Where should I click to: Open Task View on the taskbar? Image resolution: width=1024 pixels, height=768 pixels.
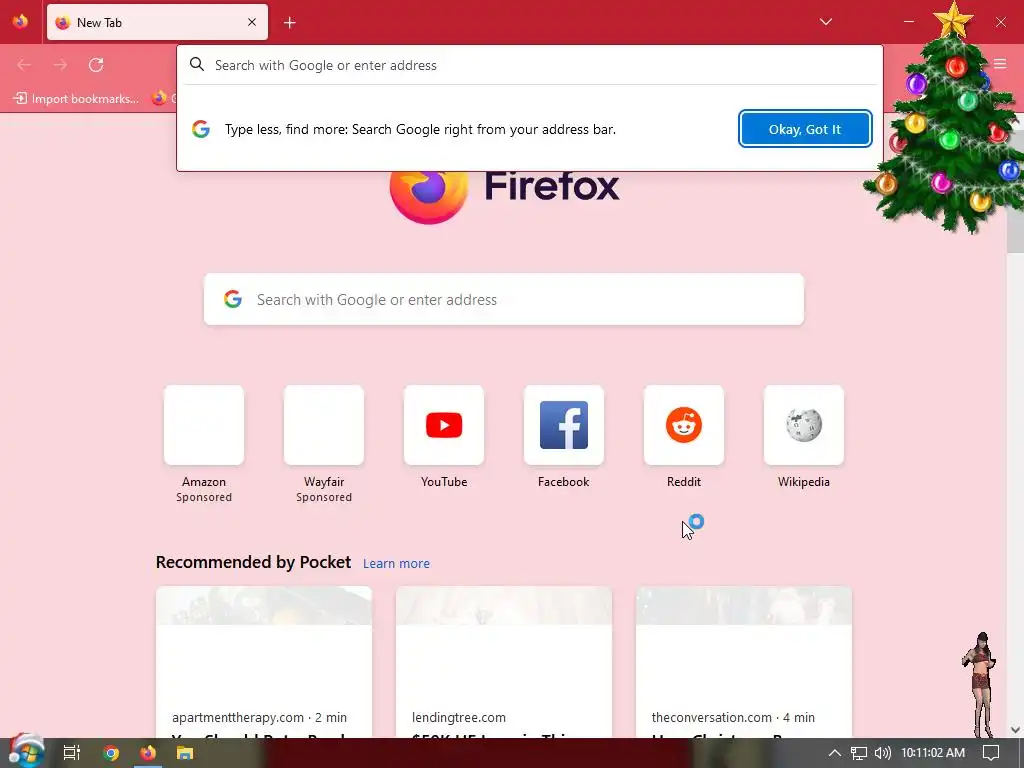click(72, 753)
